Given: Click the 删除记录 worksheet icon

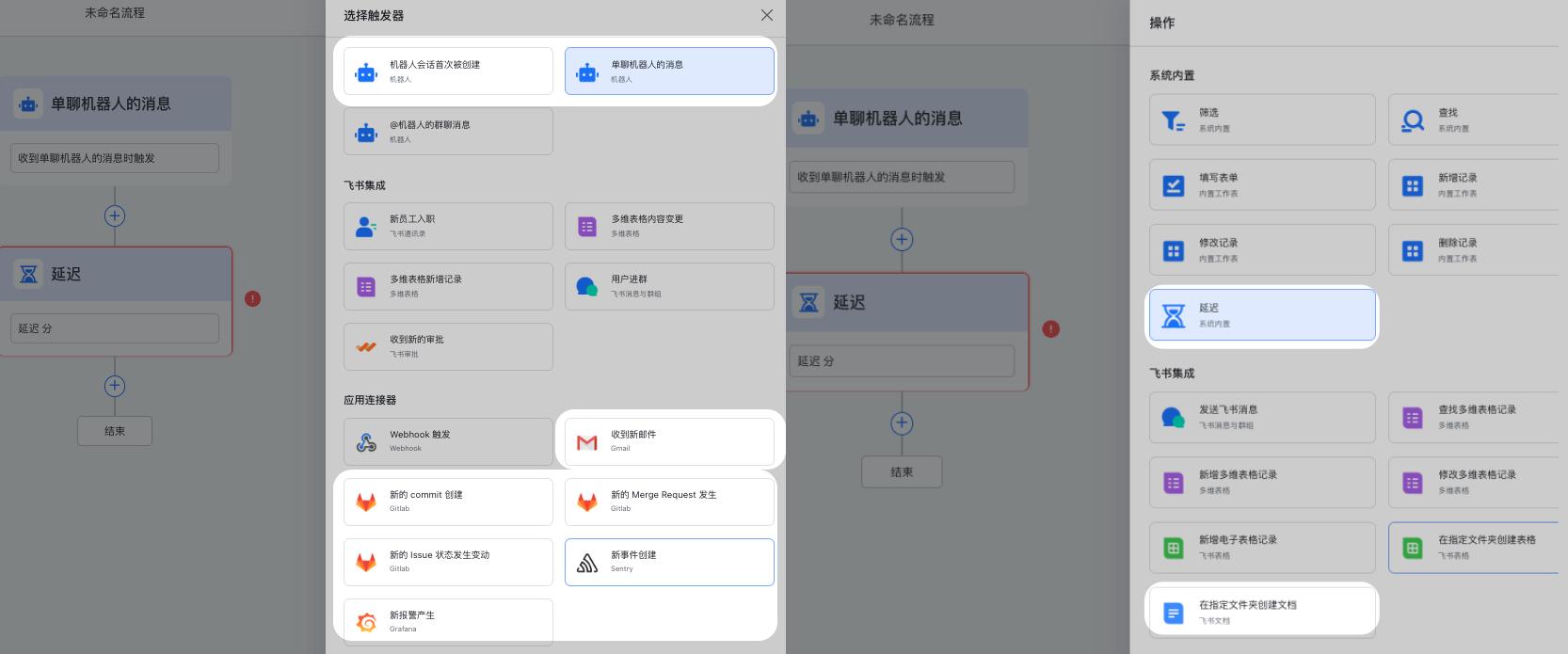Looking at the screenshot, I should [x=1413, y=250].
